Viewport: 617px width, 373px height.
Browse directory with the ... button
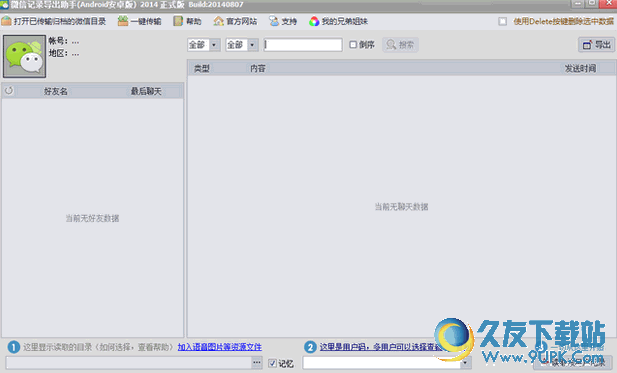click(x=257, y=363)
